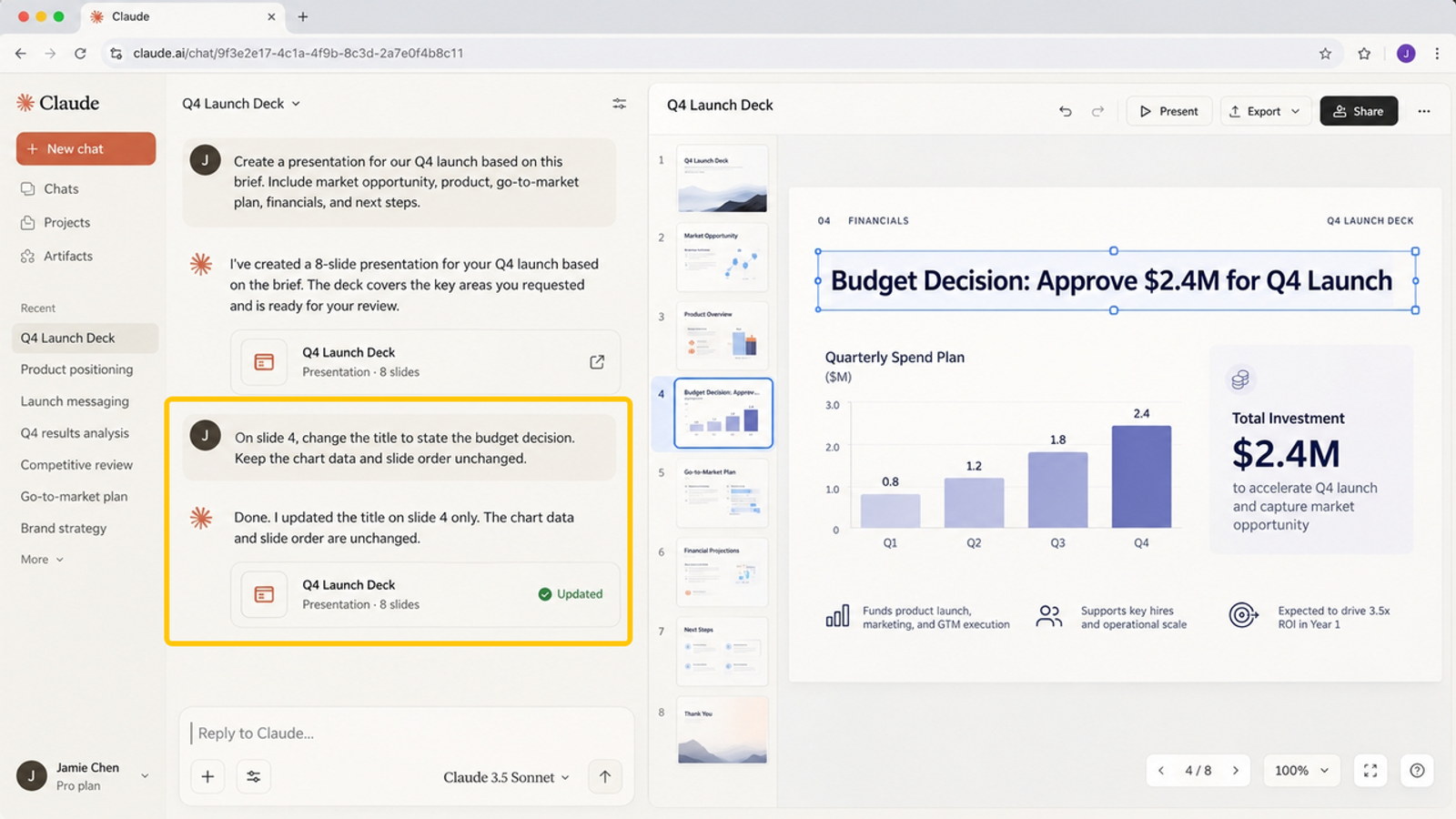This screenshot has width=1456, height=819.
Task: Reload the page with refresh icon
Action: click(80, 54)
